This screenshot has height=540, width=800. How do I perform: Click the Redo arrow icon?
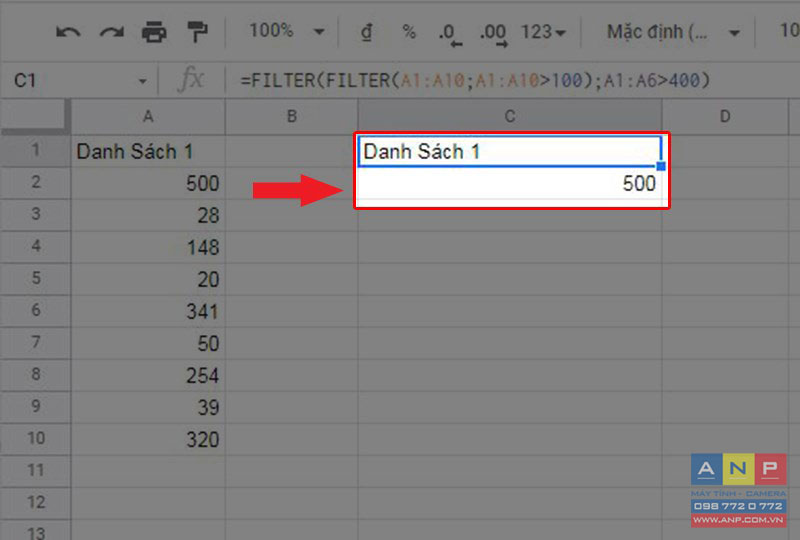pyautogui.click(x=112, y=33)
